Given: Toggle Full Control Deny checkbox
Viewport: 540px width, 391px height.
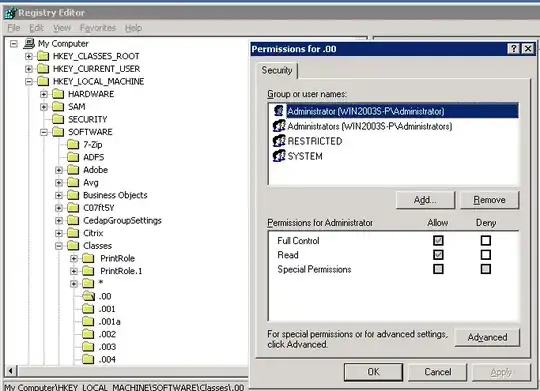Looking at the screenshot, I should (x=486, y=240).
